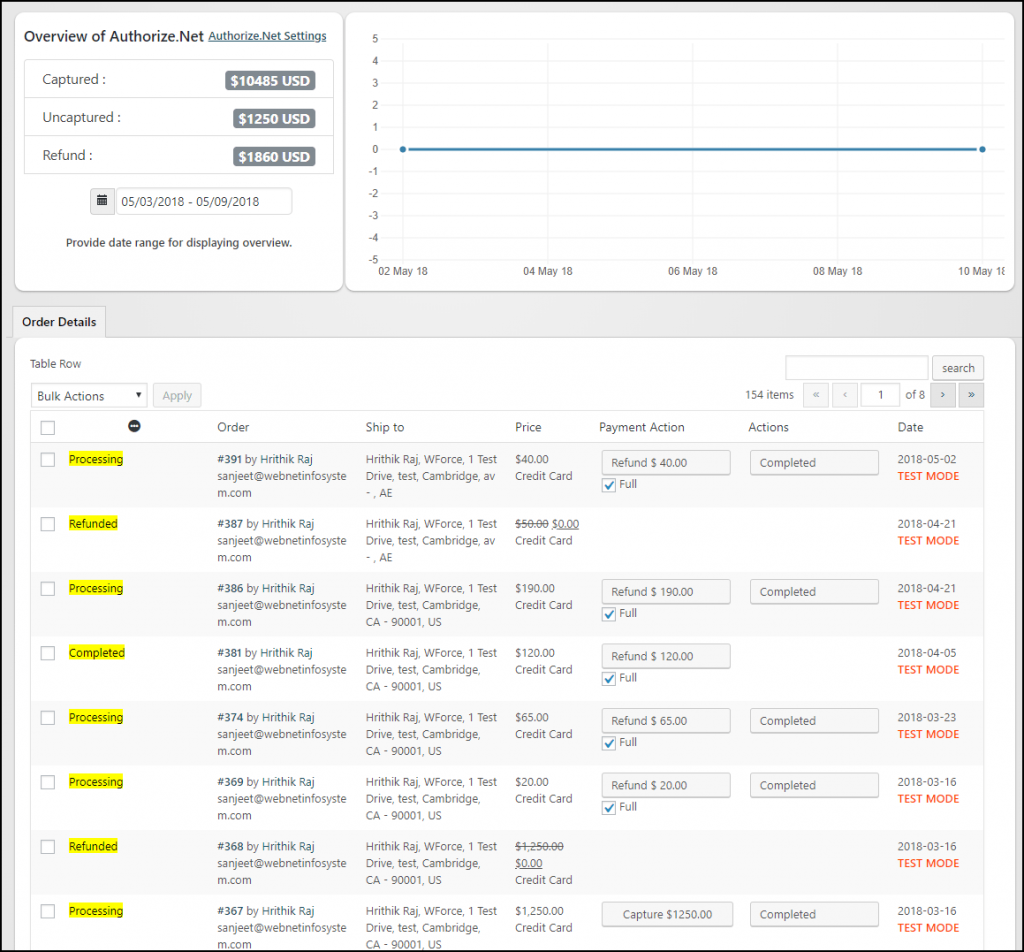The height and width of the screenshot is (952, 1024).
Task: Open order #368 by Hrithik Raj
Action: tap(266, 846)
